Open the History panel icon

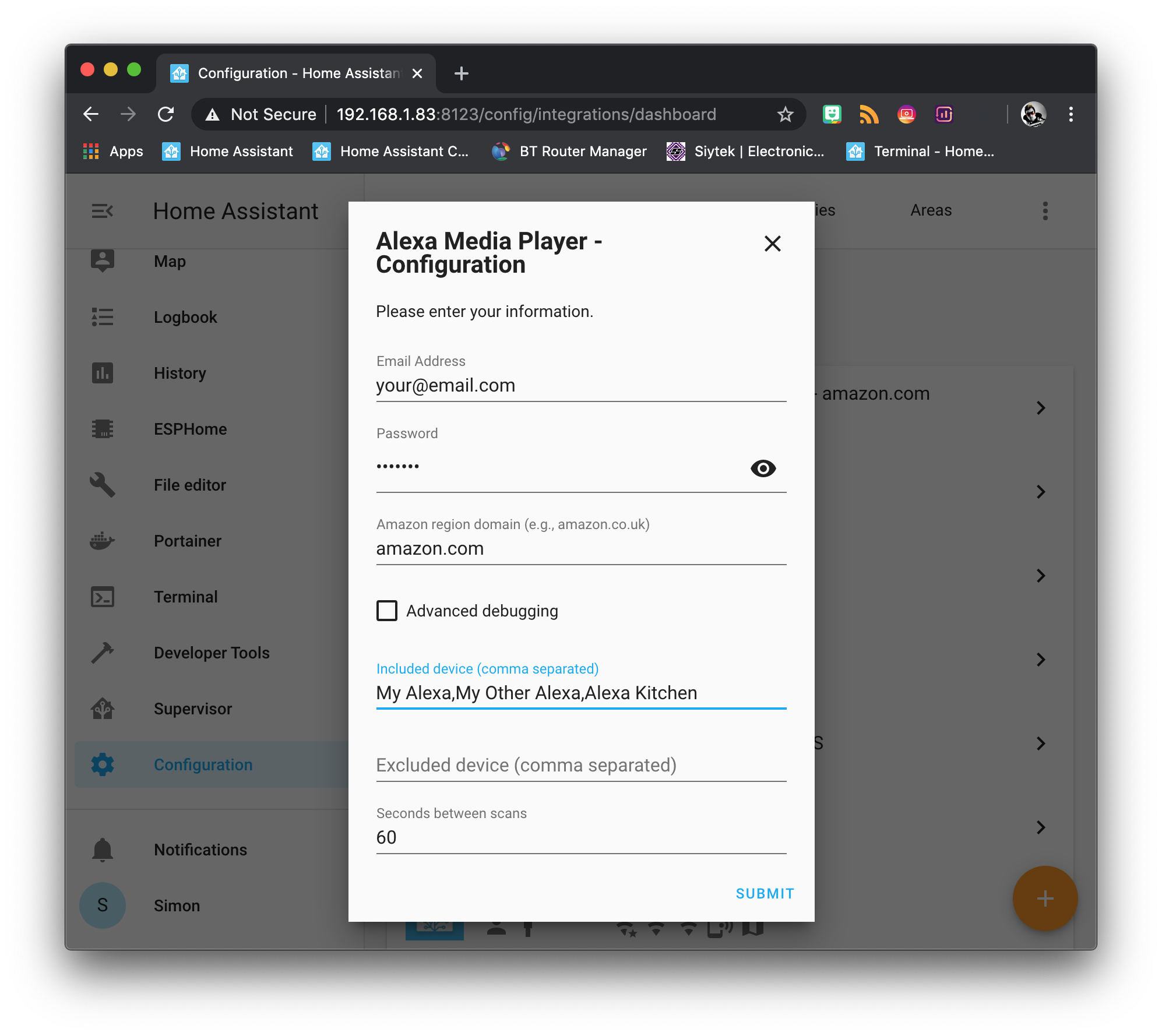click(x=103, y=373)
